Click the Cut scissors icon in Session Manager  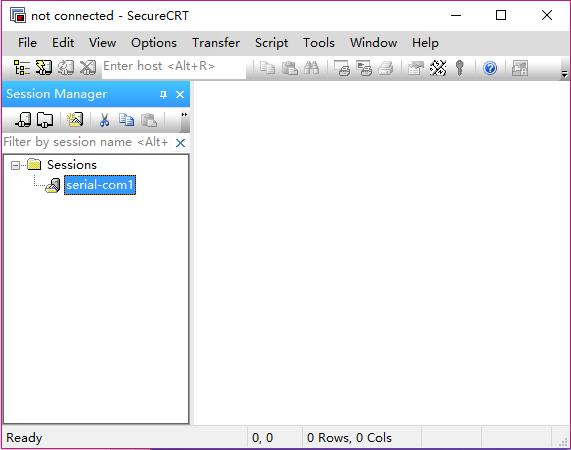[105, 120]
